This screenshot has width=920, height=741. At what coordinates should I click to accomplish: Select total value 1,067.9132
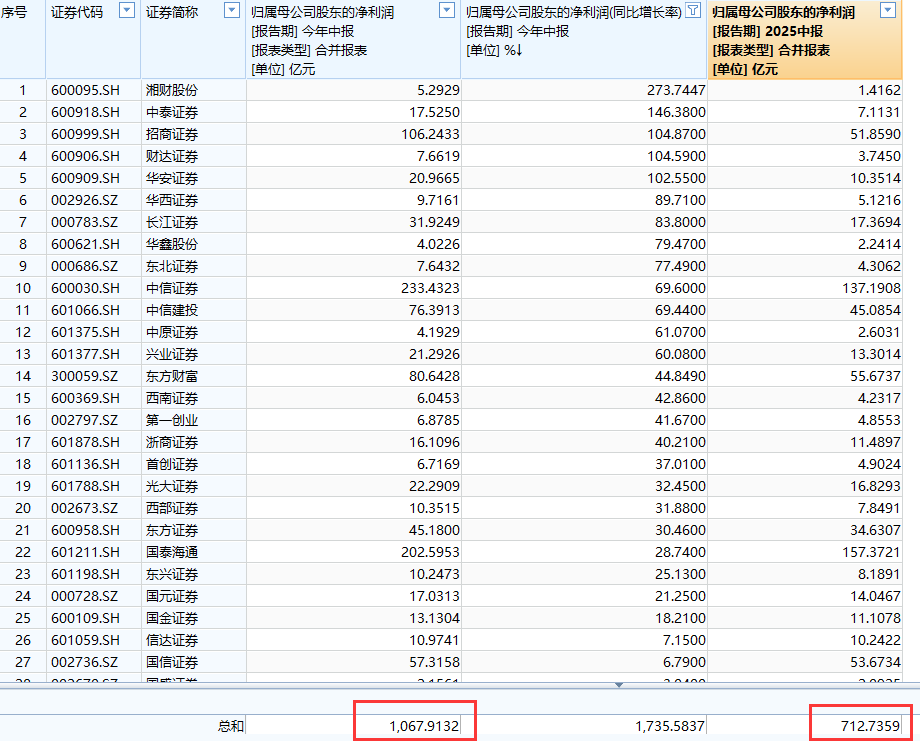[424, 726]
